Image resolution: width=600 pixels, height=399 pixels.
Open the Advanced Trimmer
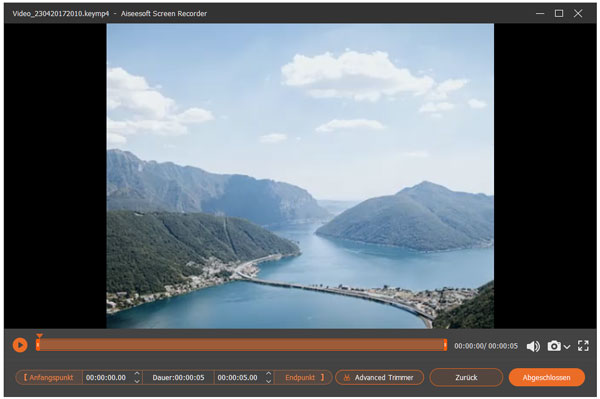[379, 378]
